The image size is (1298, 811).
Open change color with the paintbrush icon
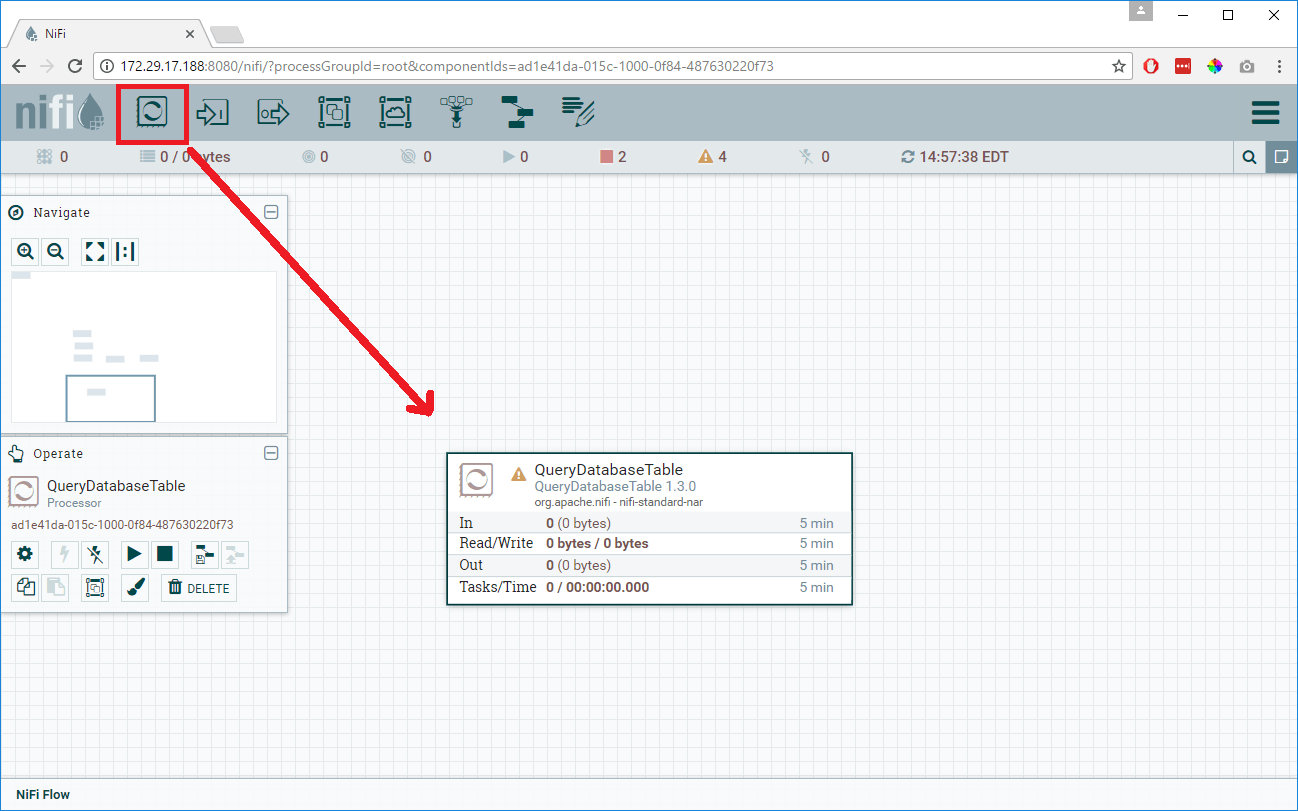tap(135, 588)
